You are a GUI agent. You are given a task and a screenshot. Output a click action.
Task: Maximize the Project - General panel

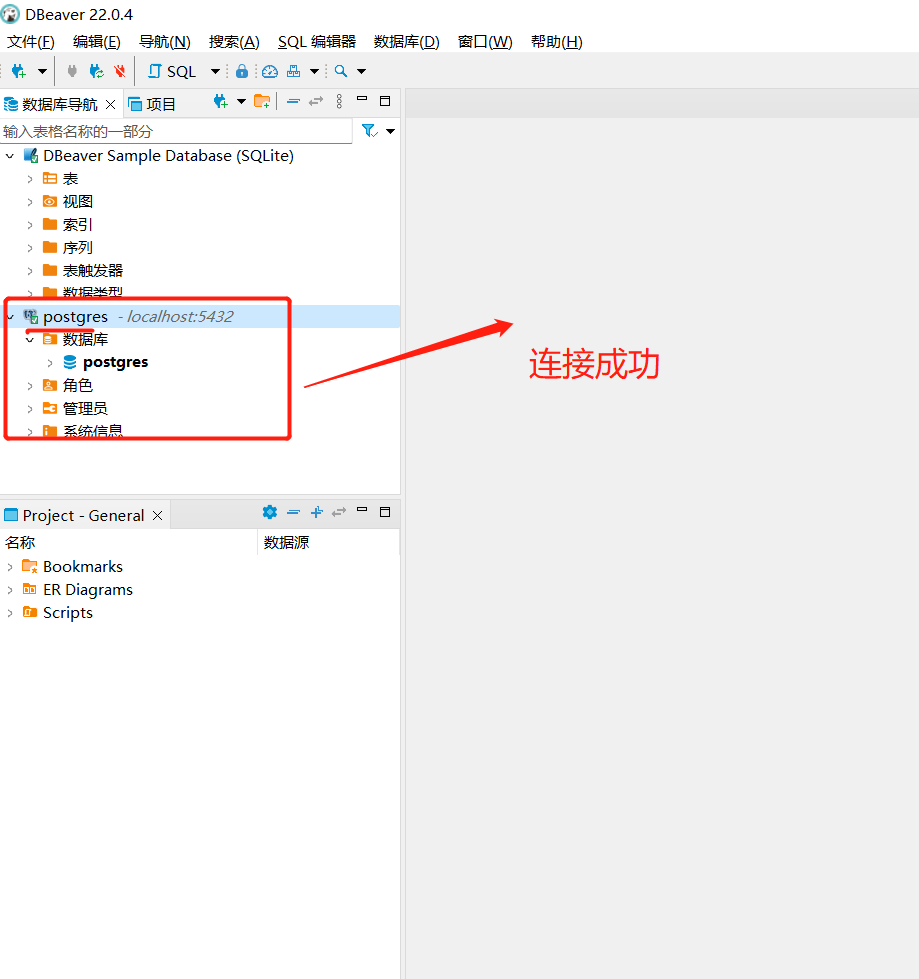[x=385, y=512]
